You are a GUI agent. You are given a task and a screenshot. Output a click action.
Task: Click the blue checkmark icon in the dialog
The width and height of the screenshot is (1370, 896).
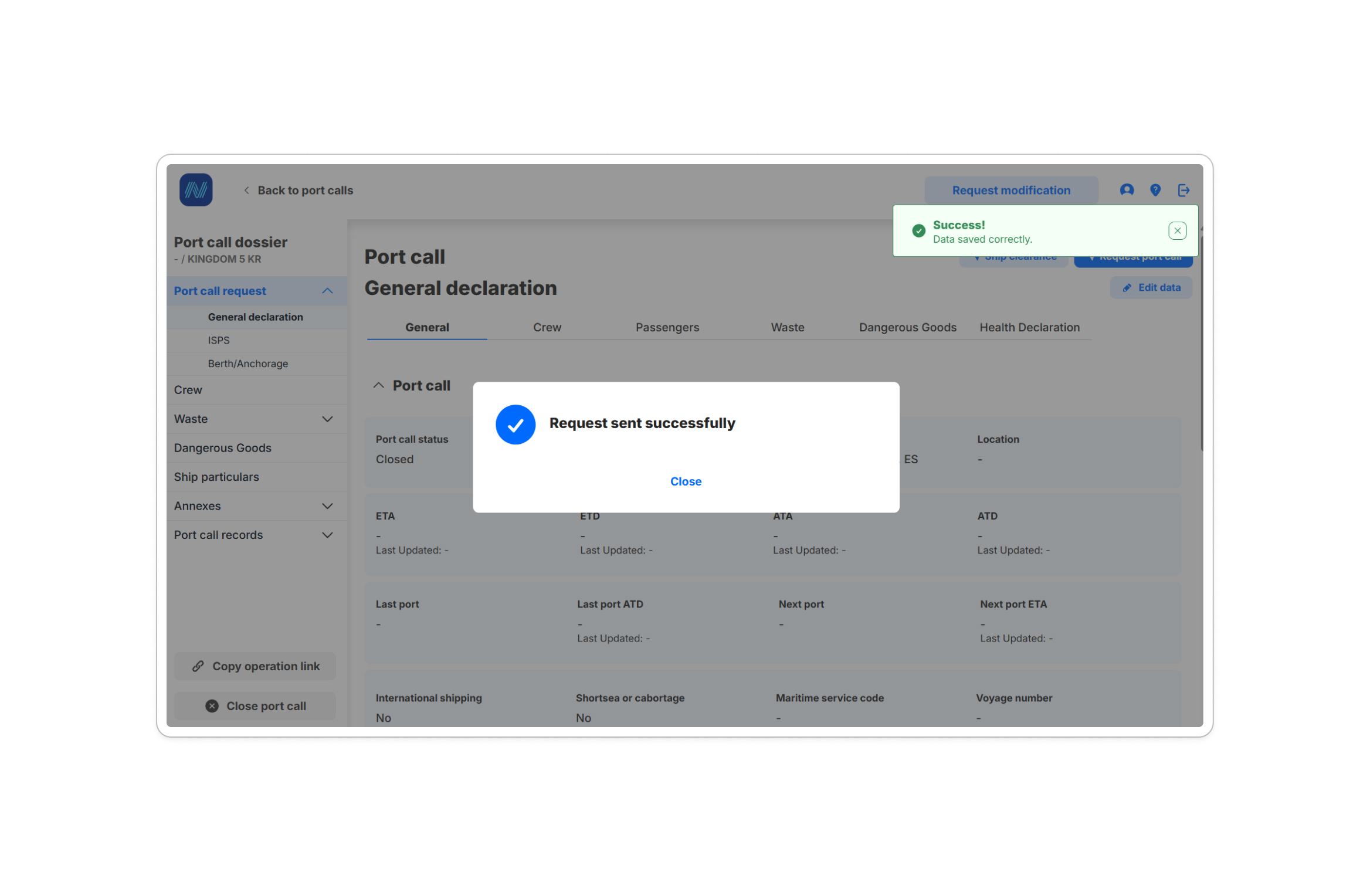515,425
